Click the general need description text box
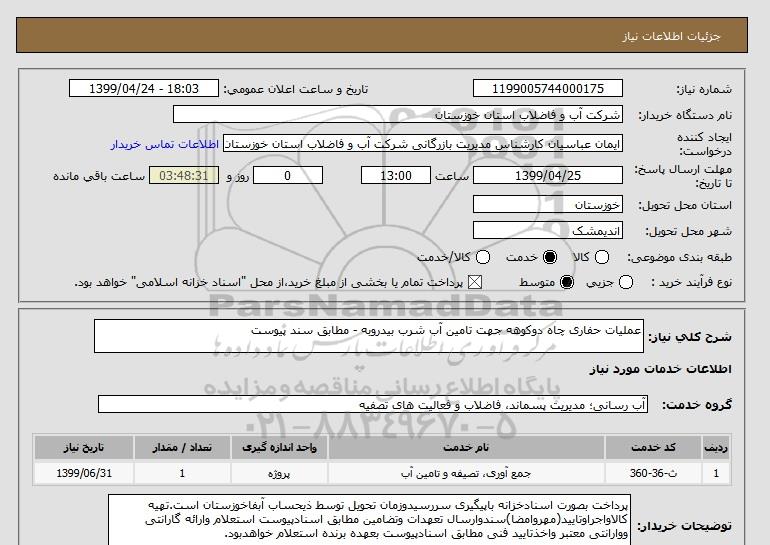This screenshot has width=770, height=545. point(369,336)
